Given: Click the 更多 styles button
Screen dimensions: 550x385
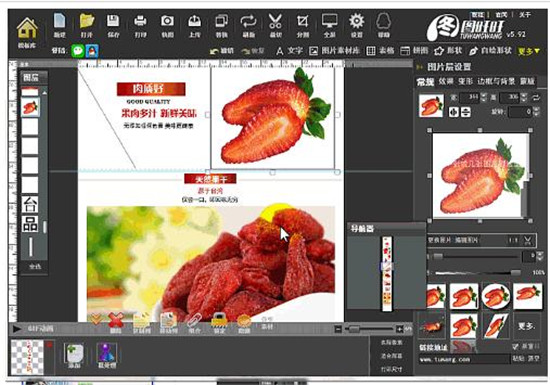Looking at the screenshot, I should pyautogui.click(x=526, y=326).
